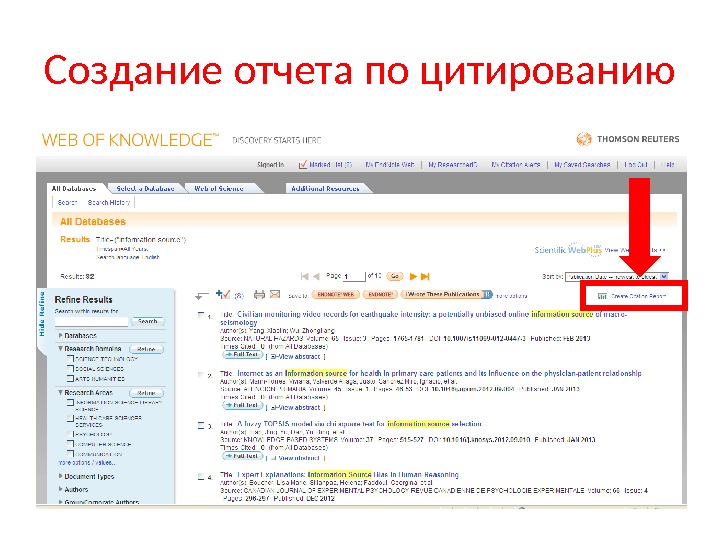Collapse the Research Areas section

pos(60,393)
